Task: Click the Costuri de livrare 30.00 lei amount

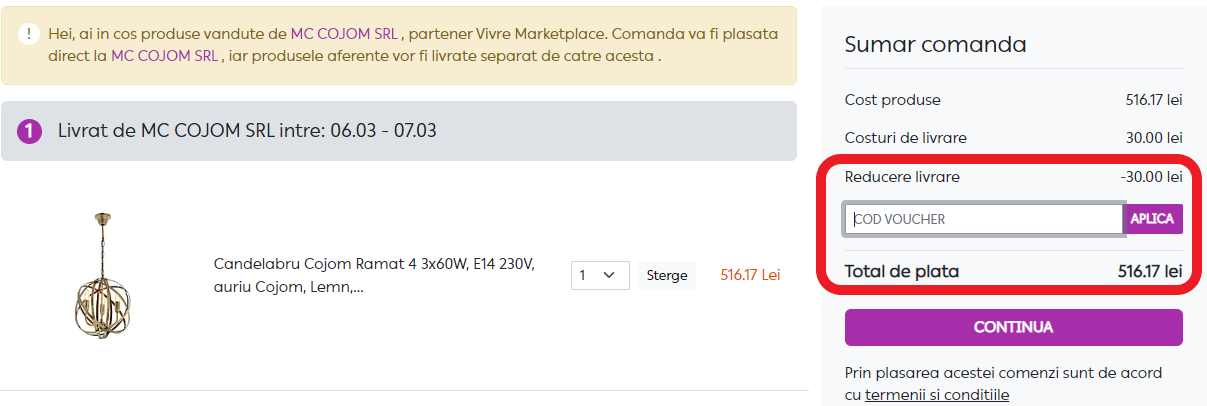Action: tap(1154, 138)
